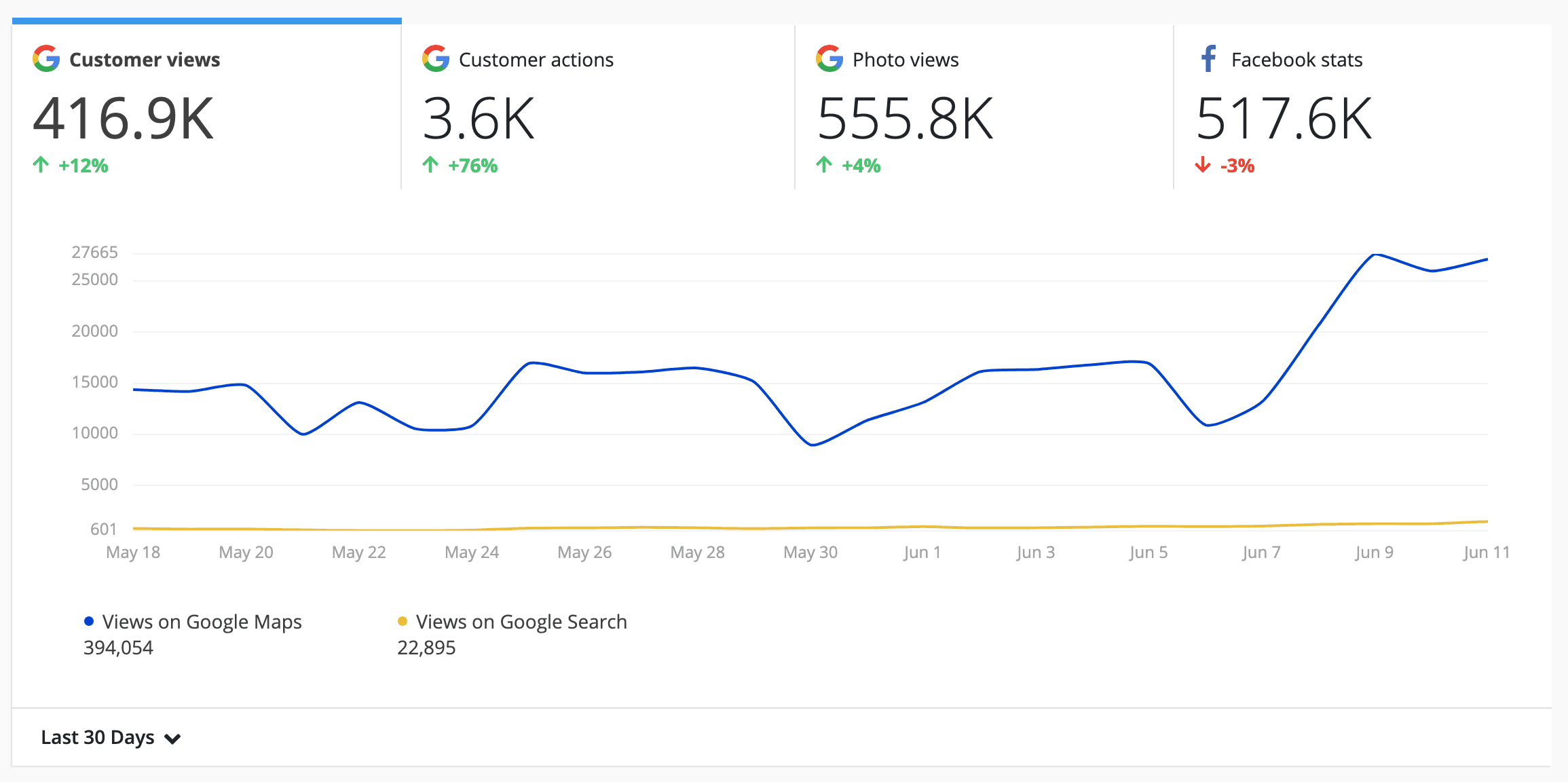Select the Customer actions card
The image size is (1568, 782).
coord(536,59)
